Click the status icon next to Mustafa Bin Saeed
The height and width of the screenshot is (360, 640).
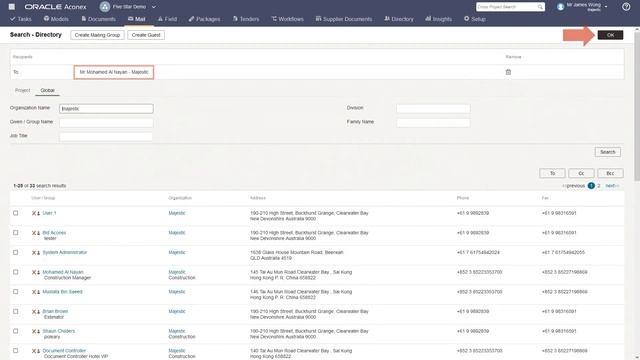click(36, 292)
